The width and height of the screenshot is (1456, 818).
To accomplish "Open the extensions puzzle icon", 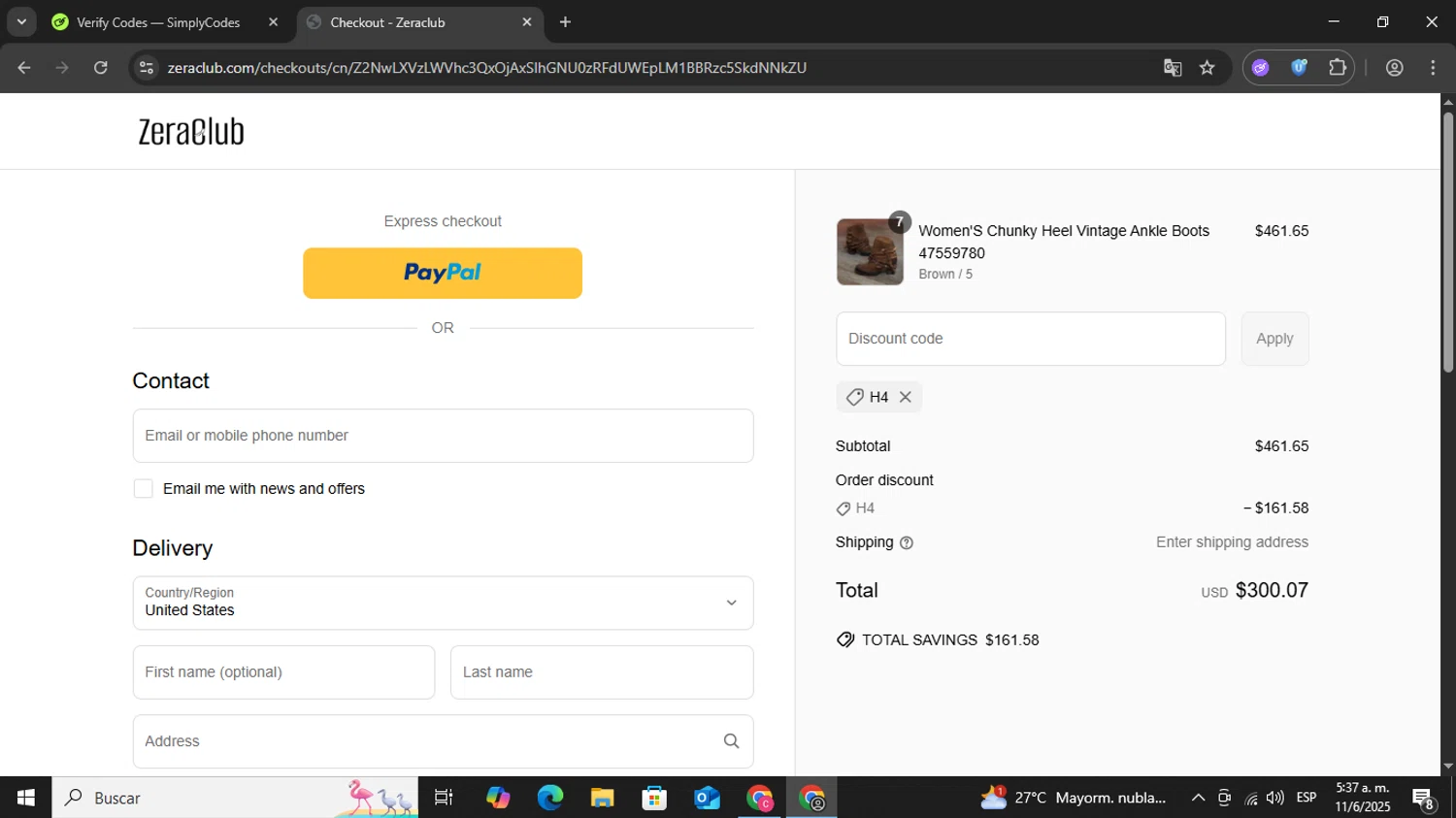I will [x=1338, y=68].
